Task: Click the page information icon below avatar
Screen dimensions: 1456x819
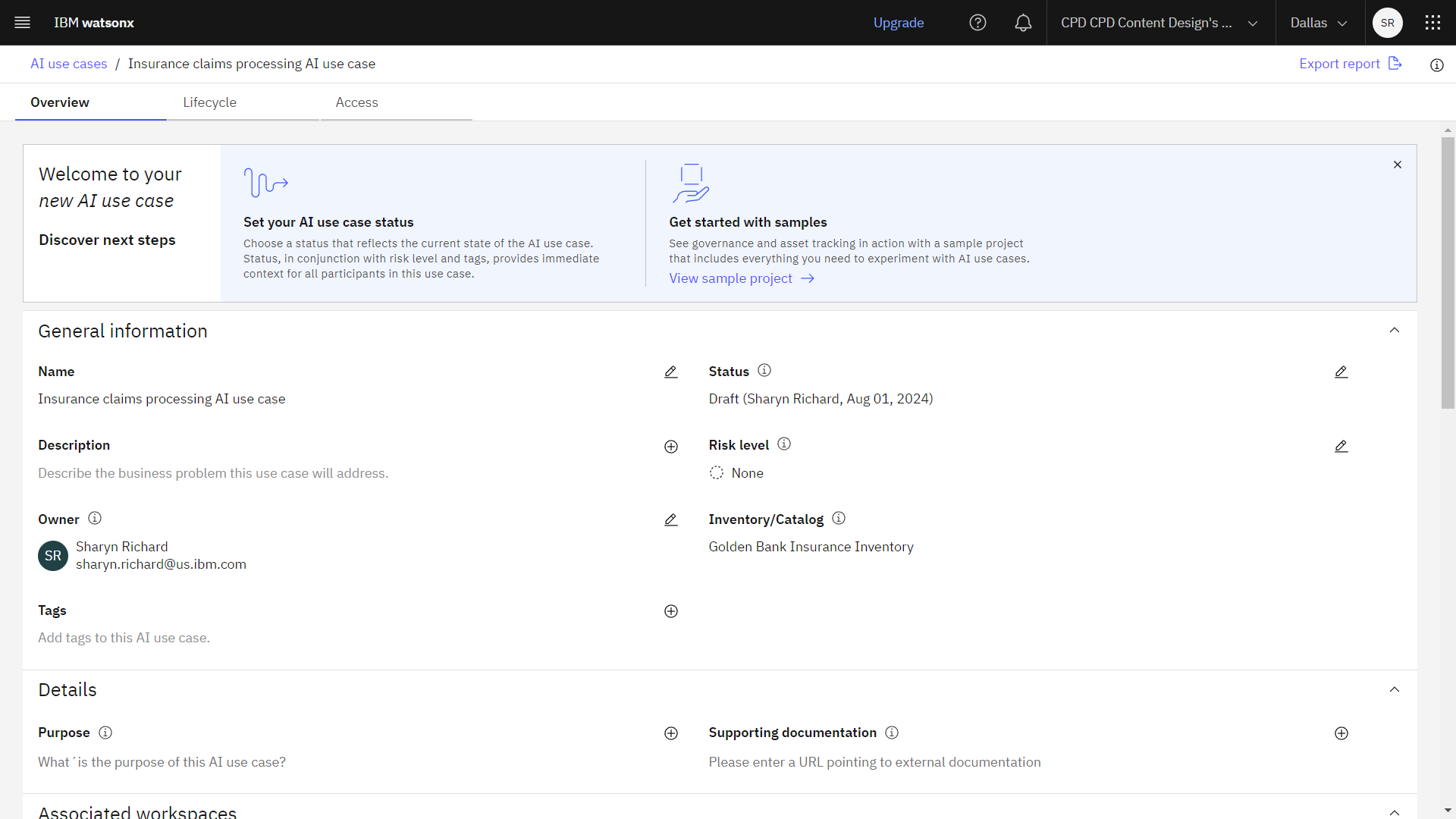Action: click(x=1437, y=65)
